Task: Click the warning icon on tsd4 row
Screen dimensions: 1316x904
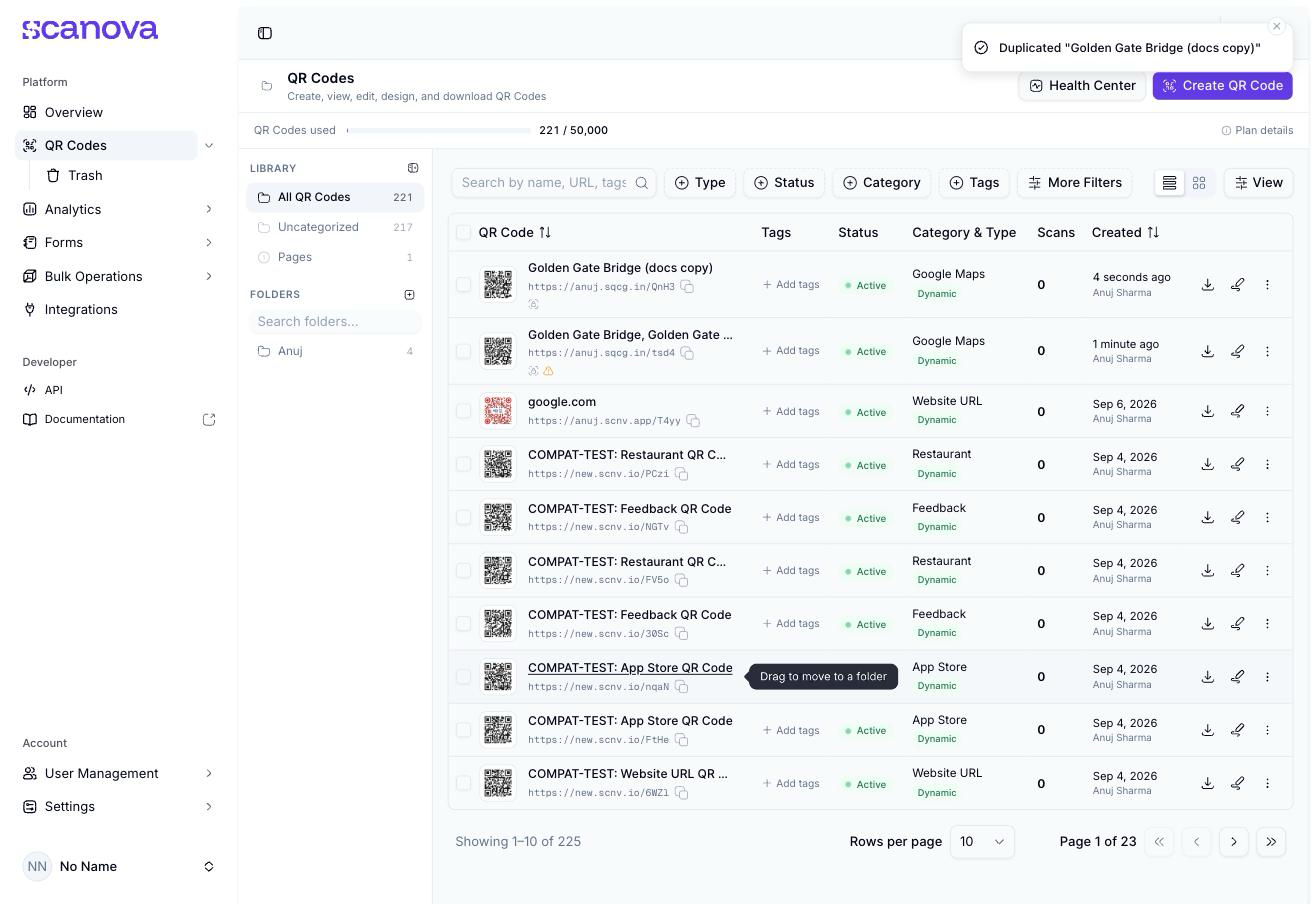Action: pos(548,371)
